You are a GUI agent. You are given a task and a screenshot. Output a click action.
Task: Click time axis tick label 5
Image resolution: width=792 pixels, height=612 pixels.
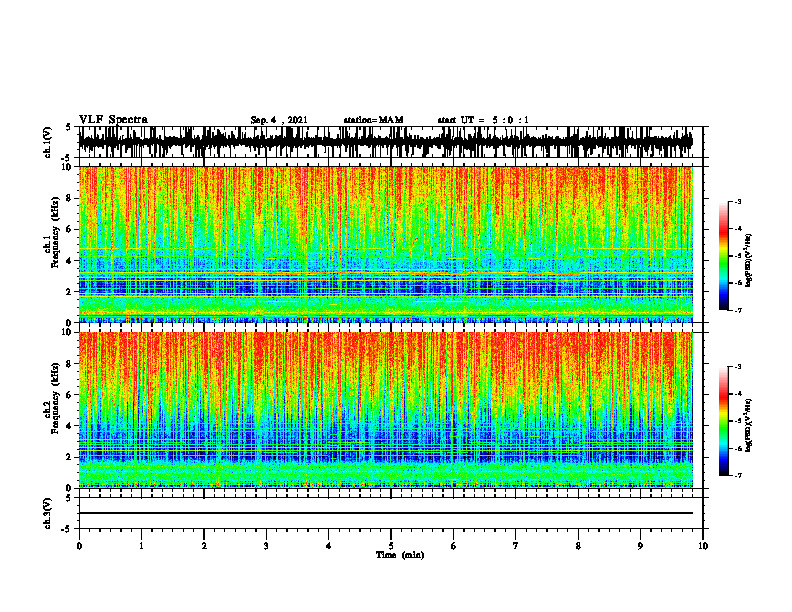[x=391, y=546]
